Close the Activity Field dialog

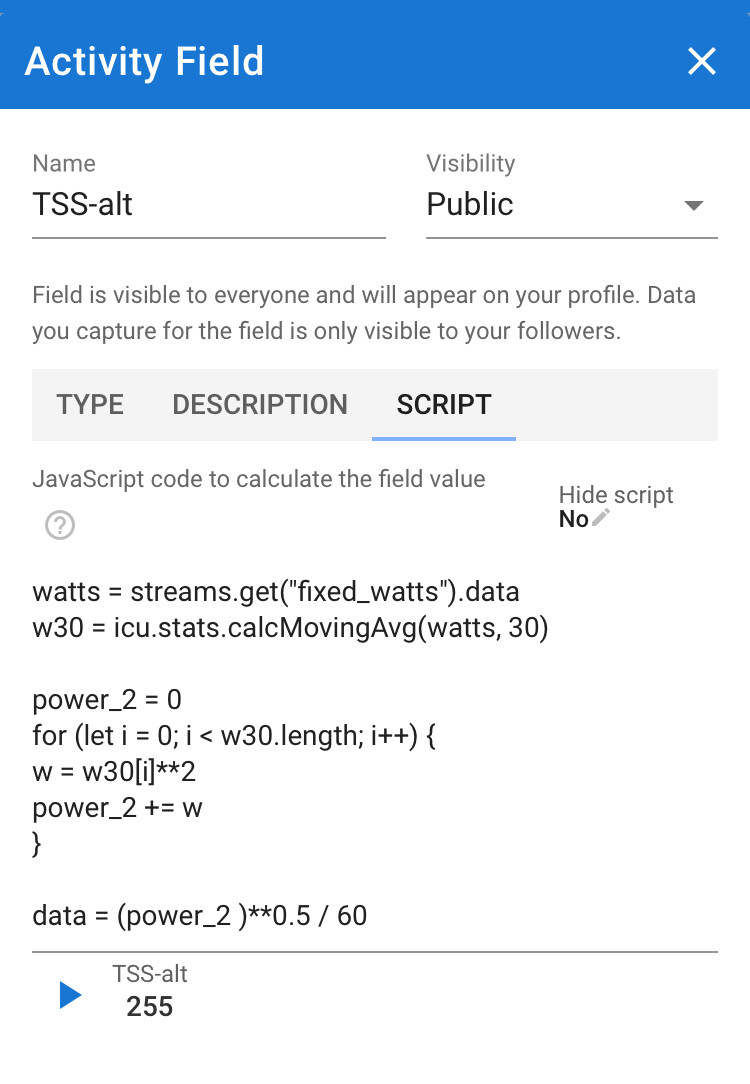point(702,62)
